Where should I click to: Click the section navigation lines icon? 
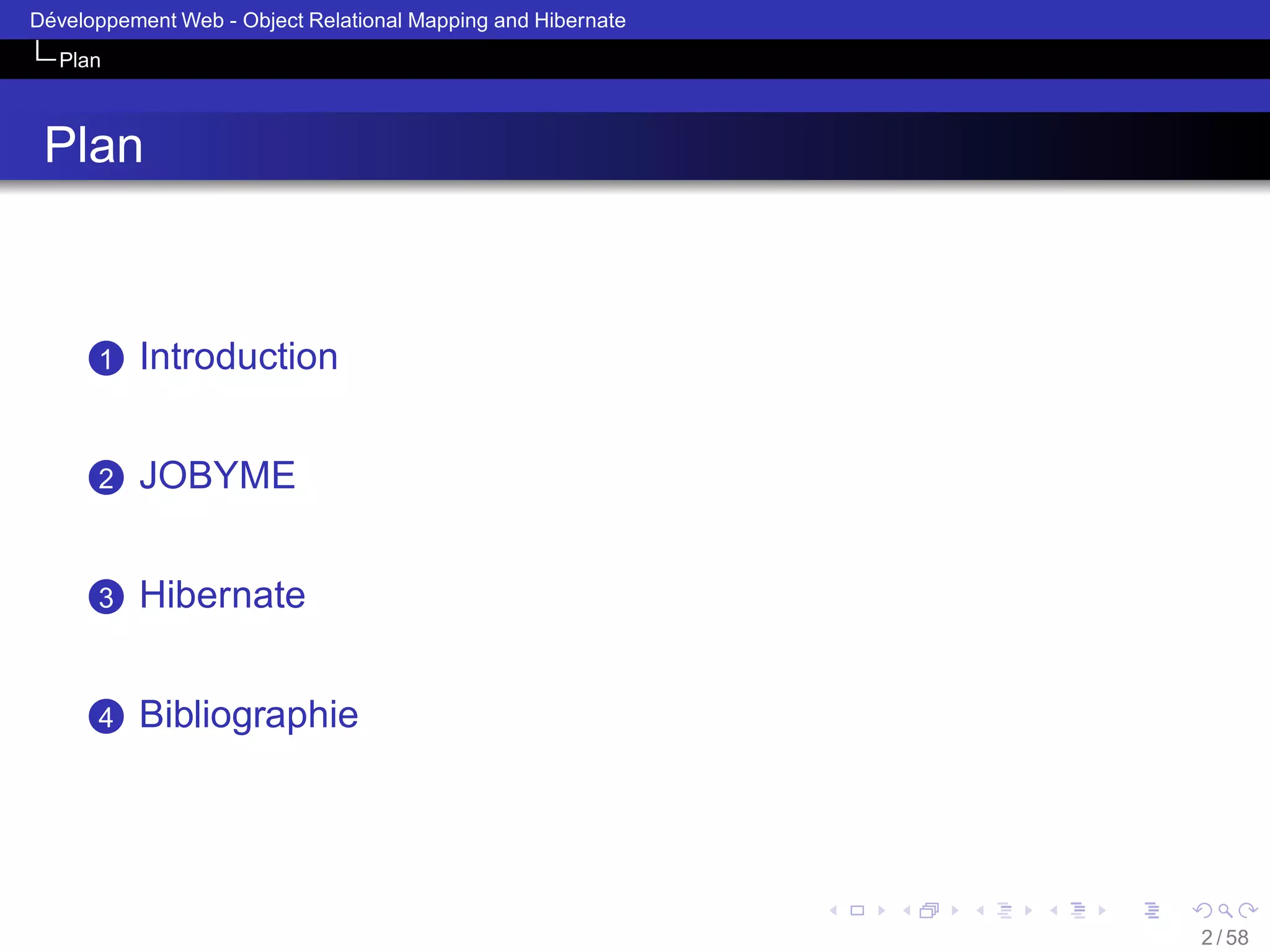[x=1078, y=910]
